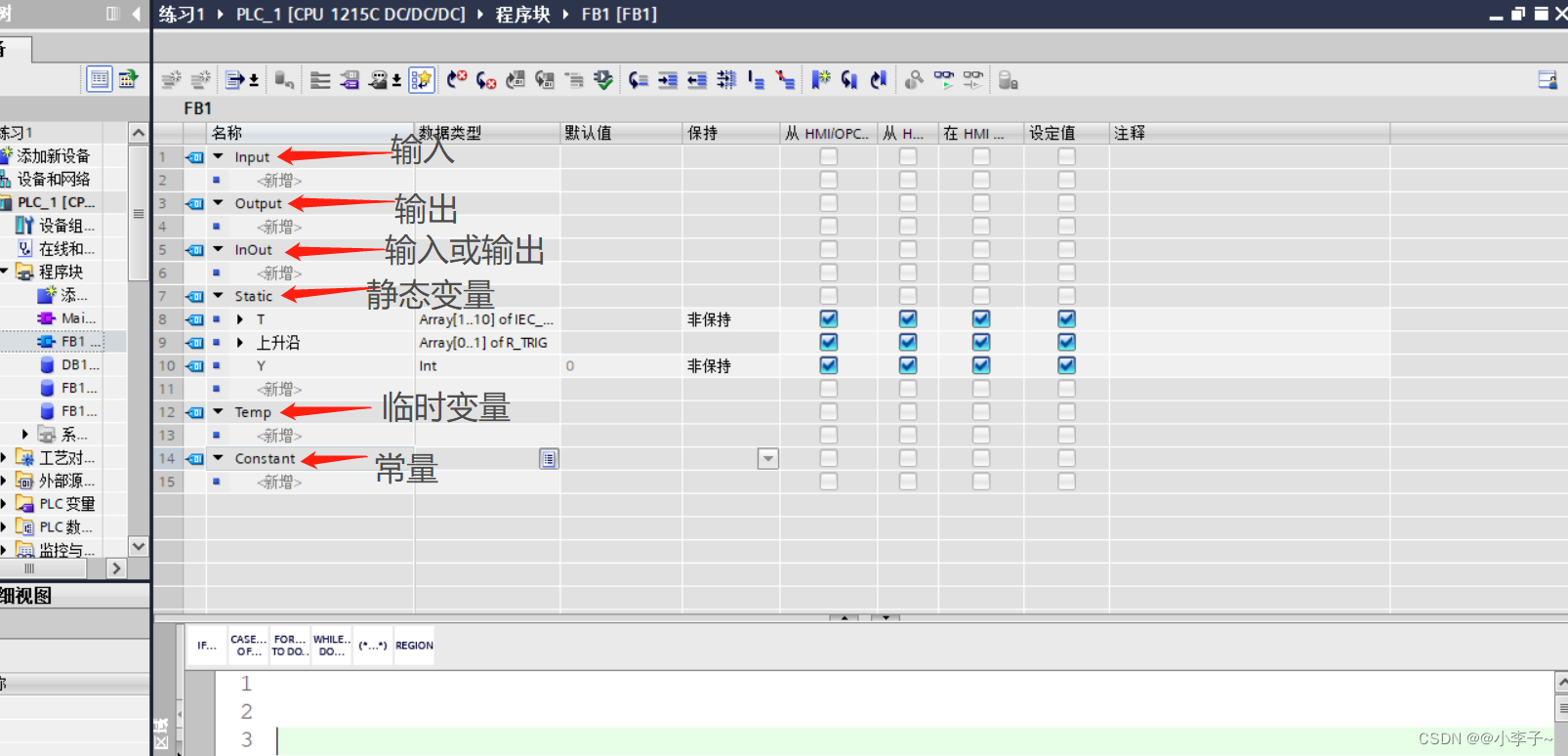Click the project tree horizontal scrollbar thumb
Viewport: 1568px width, 756px height.
click(43, 567)
